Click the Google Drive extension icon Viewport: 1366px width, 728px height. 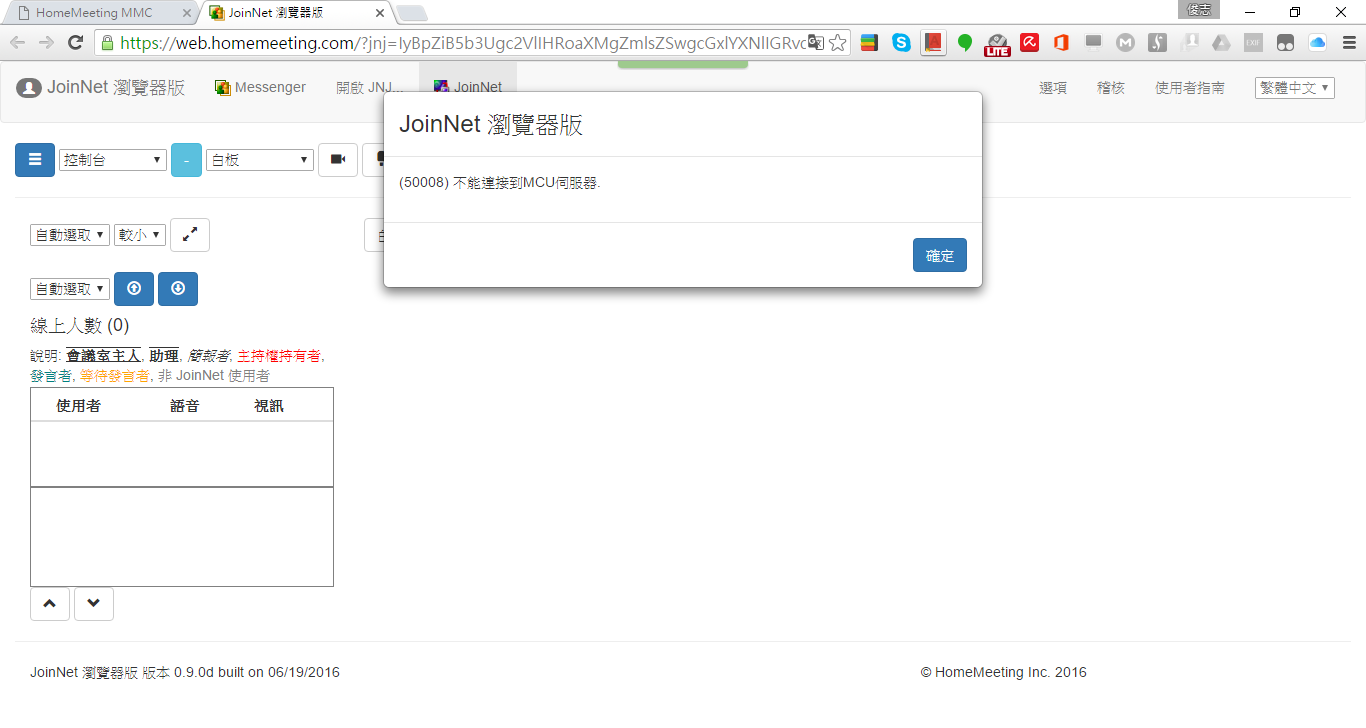(x=1221, y=42)
